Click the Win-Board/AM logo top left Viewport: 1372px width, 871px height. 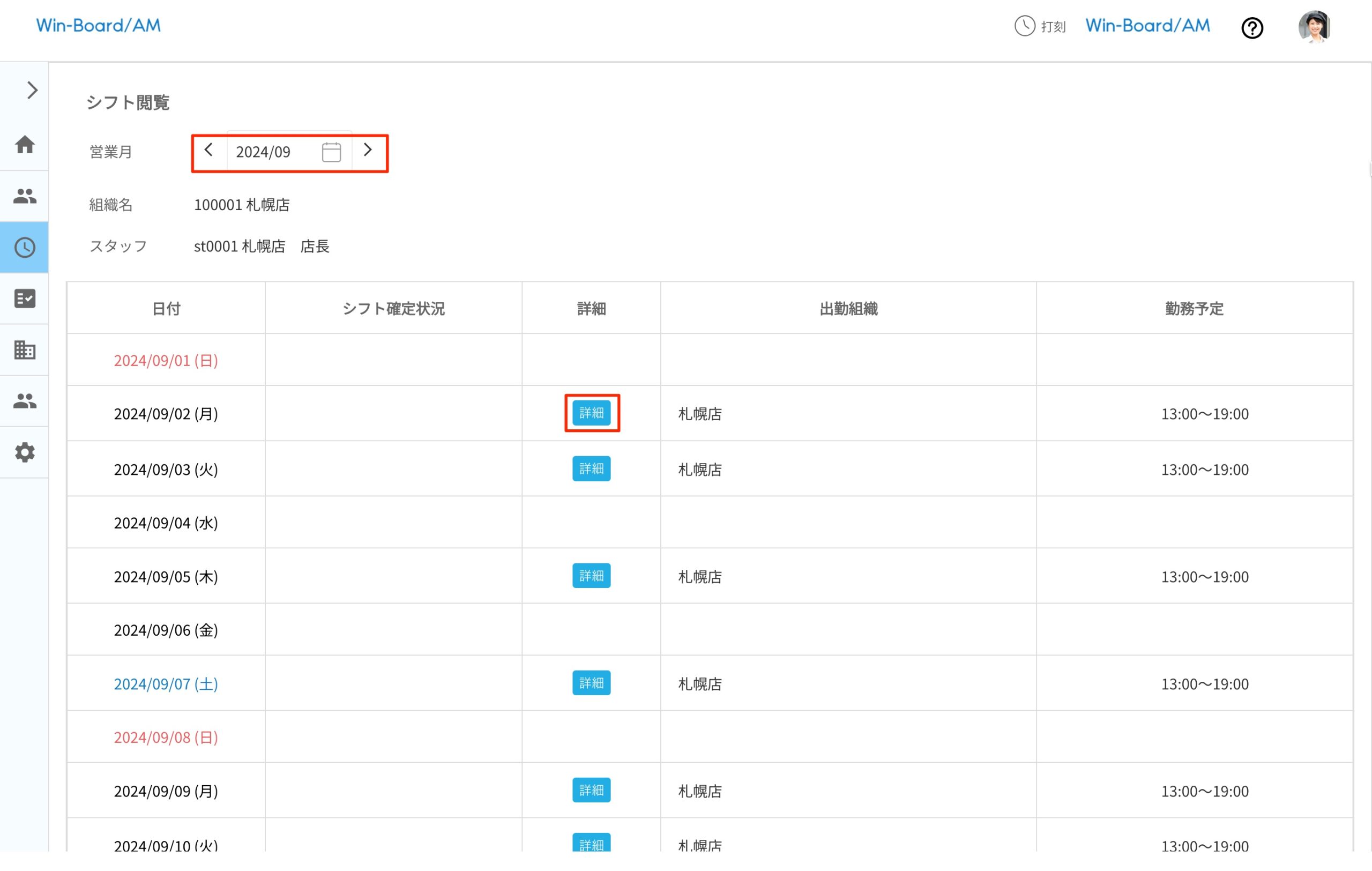pos(98,25)
